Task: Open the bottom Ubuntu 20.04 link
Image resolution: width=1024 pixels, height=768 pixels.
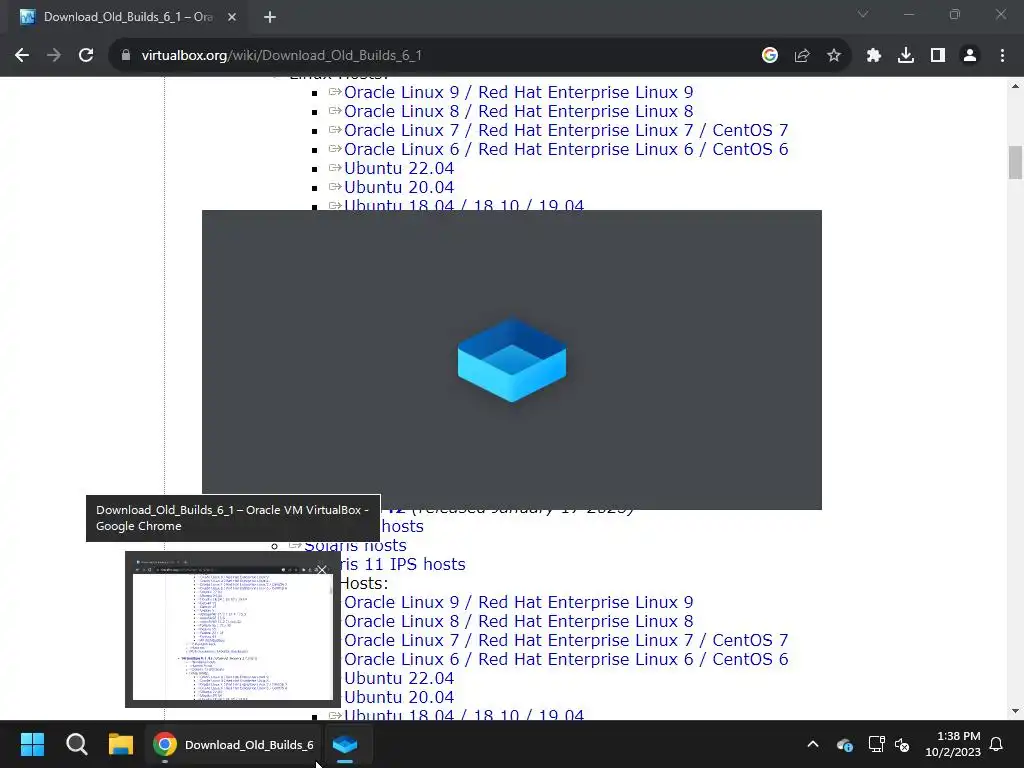Action: tap(399, 697)
